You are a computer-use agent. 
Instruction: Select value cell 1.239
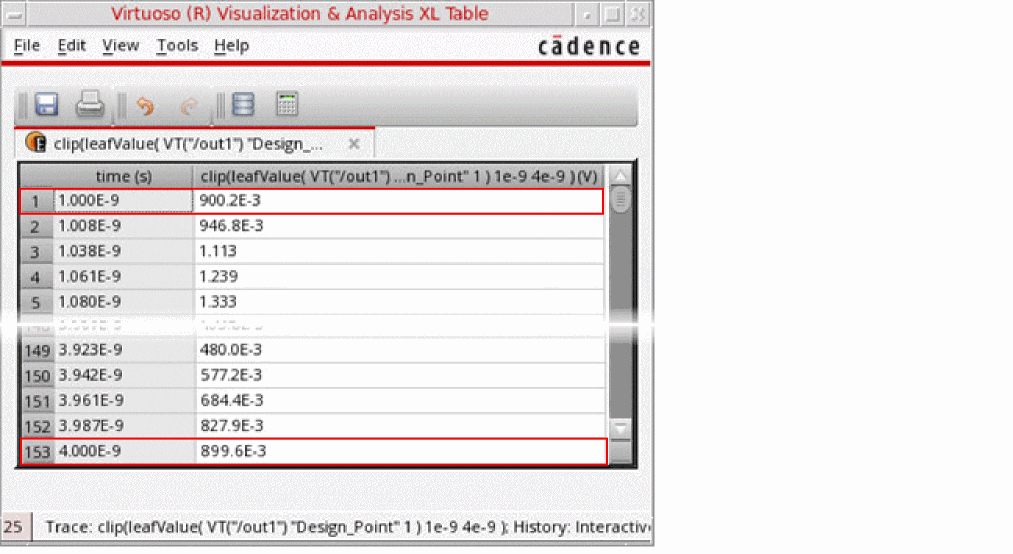tap(399, 276)
